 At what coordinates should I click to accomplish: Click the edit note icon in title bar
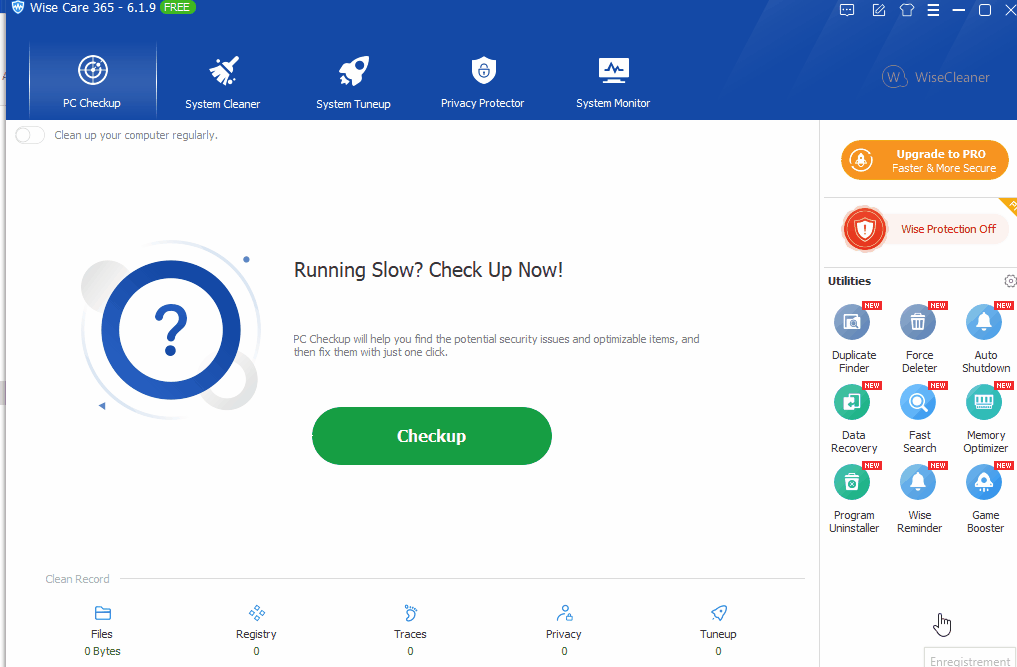pyautogui.click(x=878, y=10)
